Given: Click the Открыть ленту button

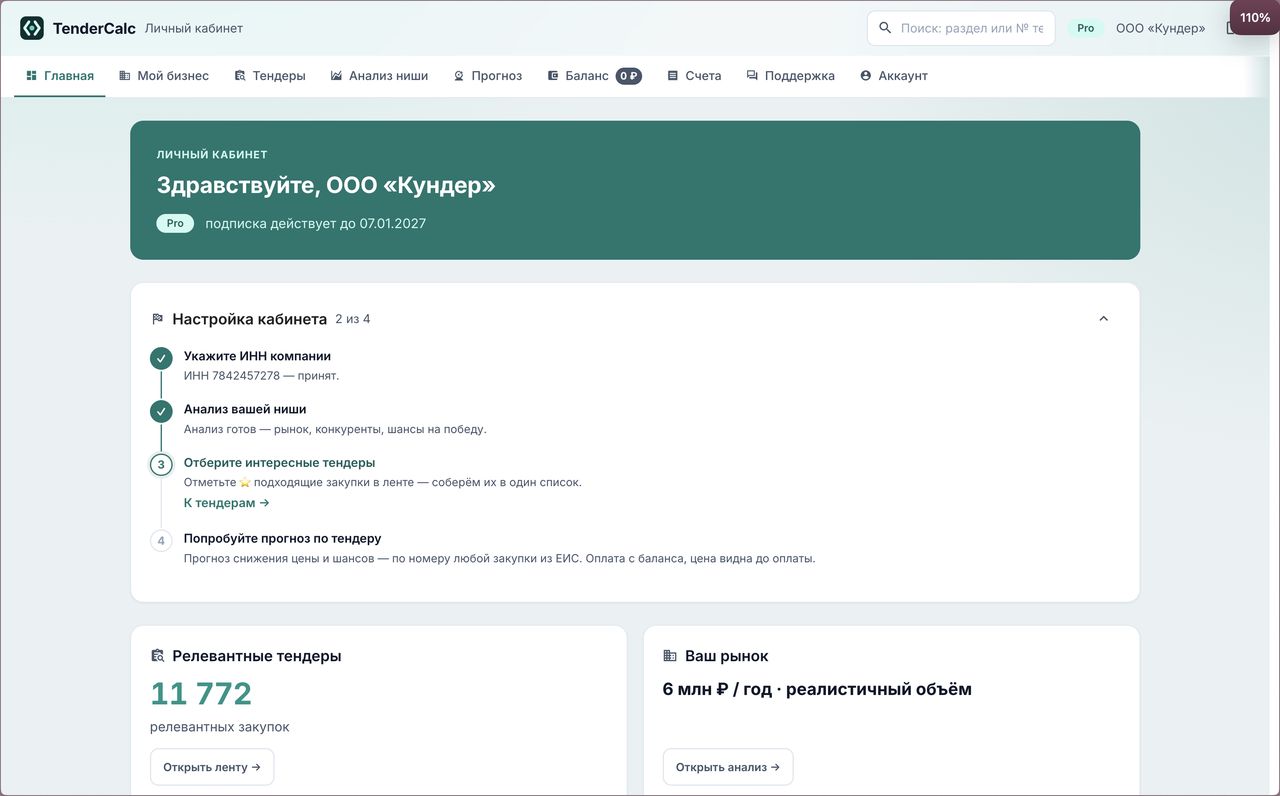Looking at the screenshot, I should click(x=212, y=767).
